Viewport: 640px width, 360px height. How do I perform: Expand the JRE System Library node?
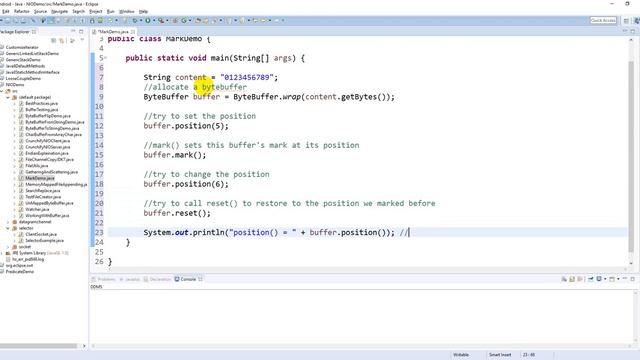coord(2,253)
